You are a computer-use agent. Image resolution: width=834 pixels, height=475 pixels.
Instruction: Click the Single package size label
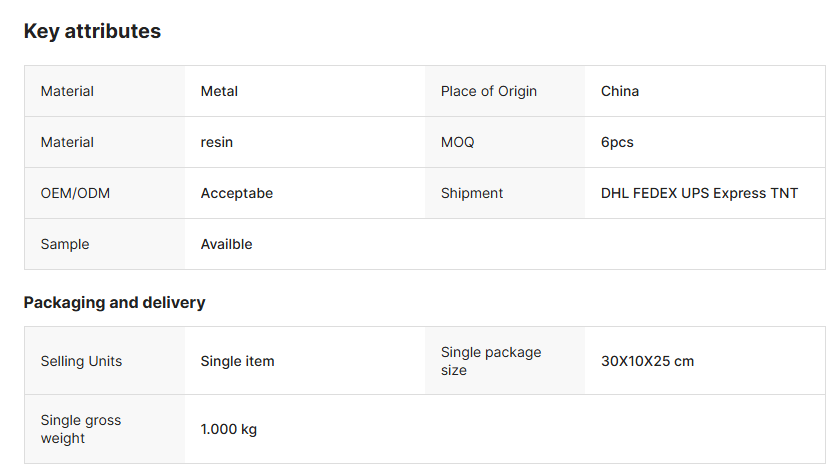(490, 361)
